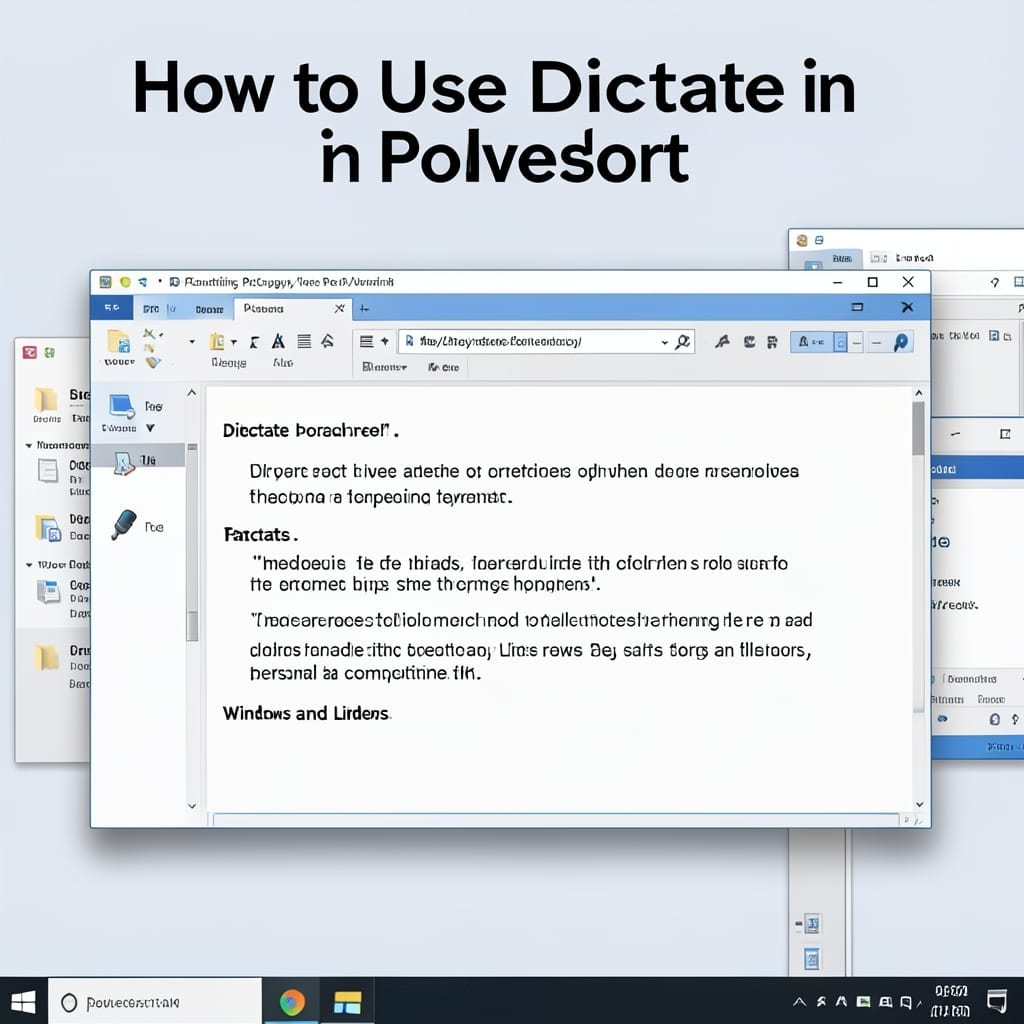
Task: Click the yellow clipboard icon in the toolbar
Action: pos(217,342)
